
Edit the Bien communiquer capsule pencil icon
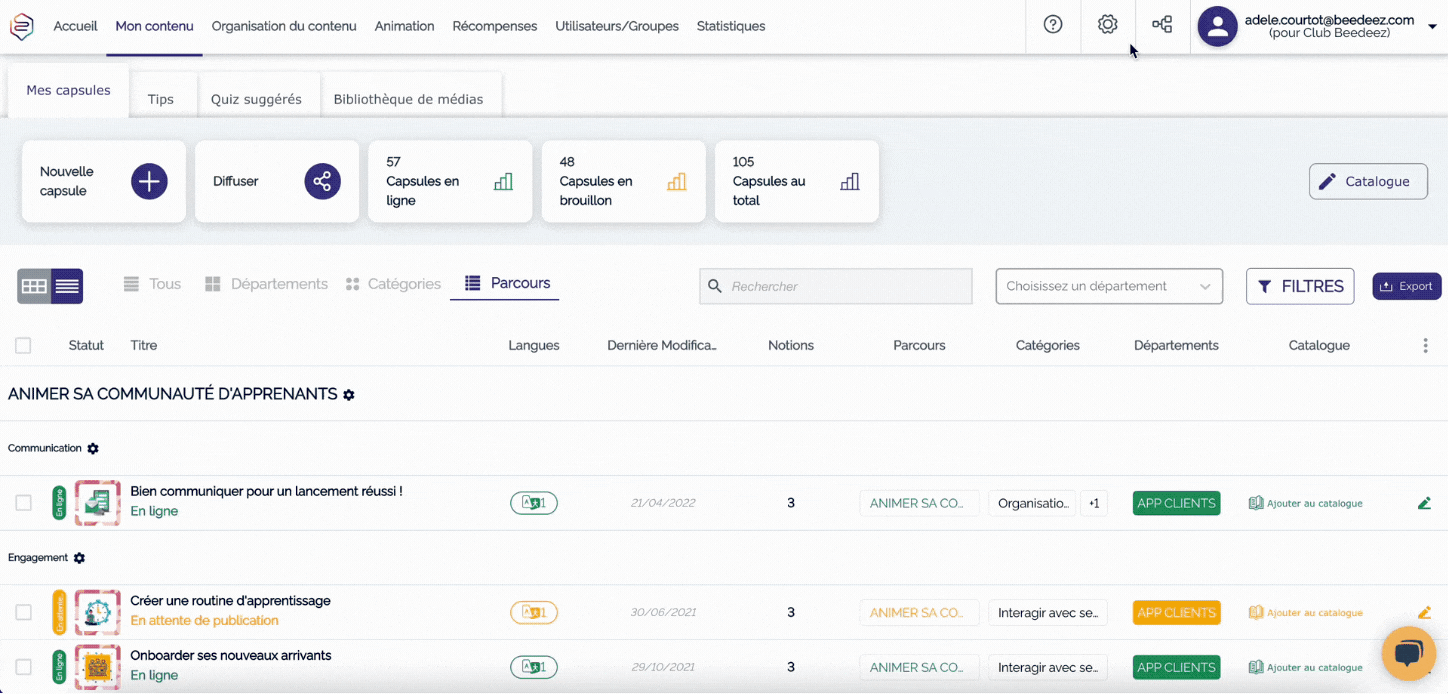tap(1424, 503)
